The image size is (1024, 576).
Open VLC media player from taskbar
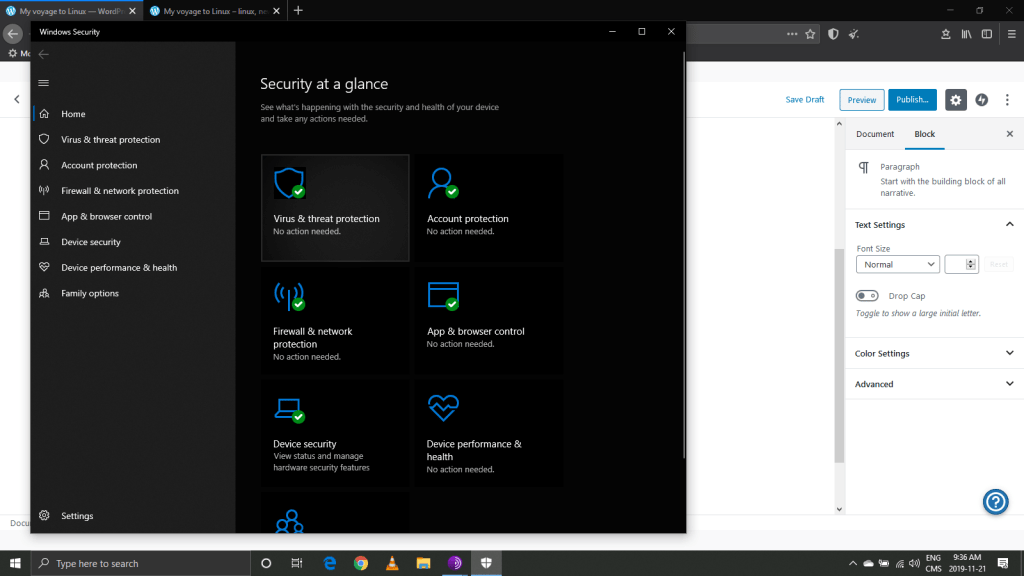click(x=392, y=563)
